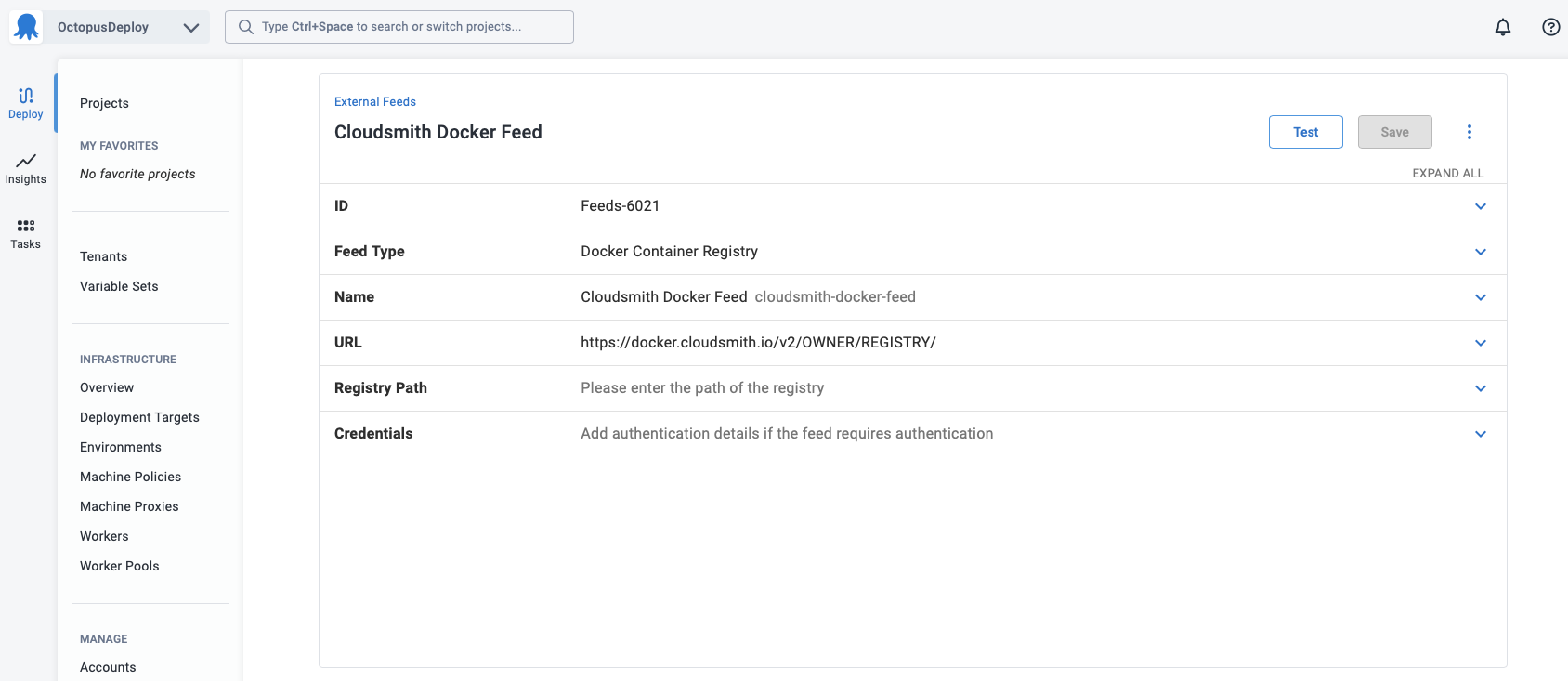The width and height of the screenshot is (1568, 681).
Task: Expand the URL row chevron
Action: pos(1481,343)
